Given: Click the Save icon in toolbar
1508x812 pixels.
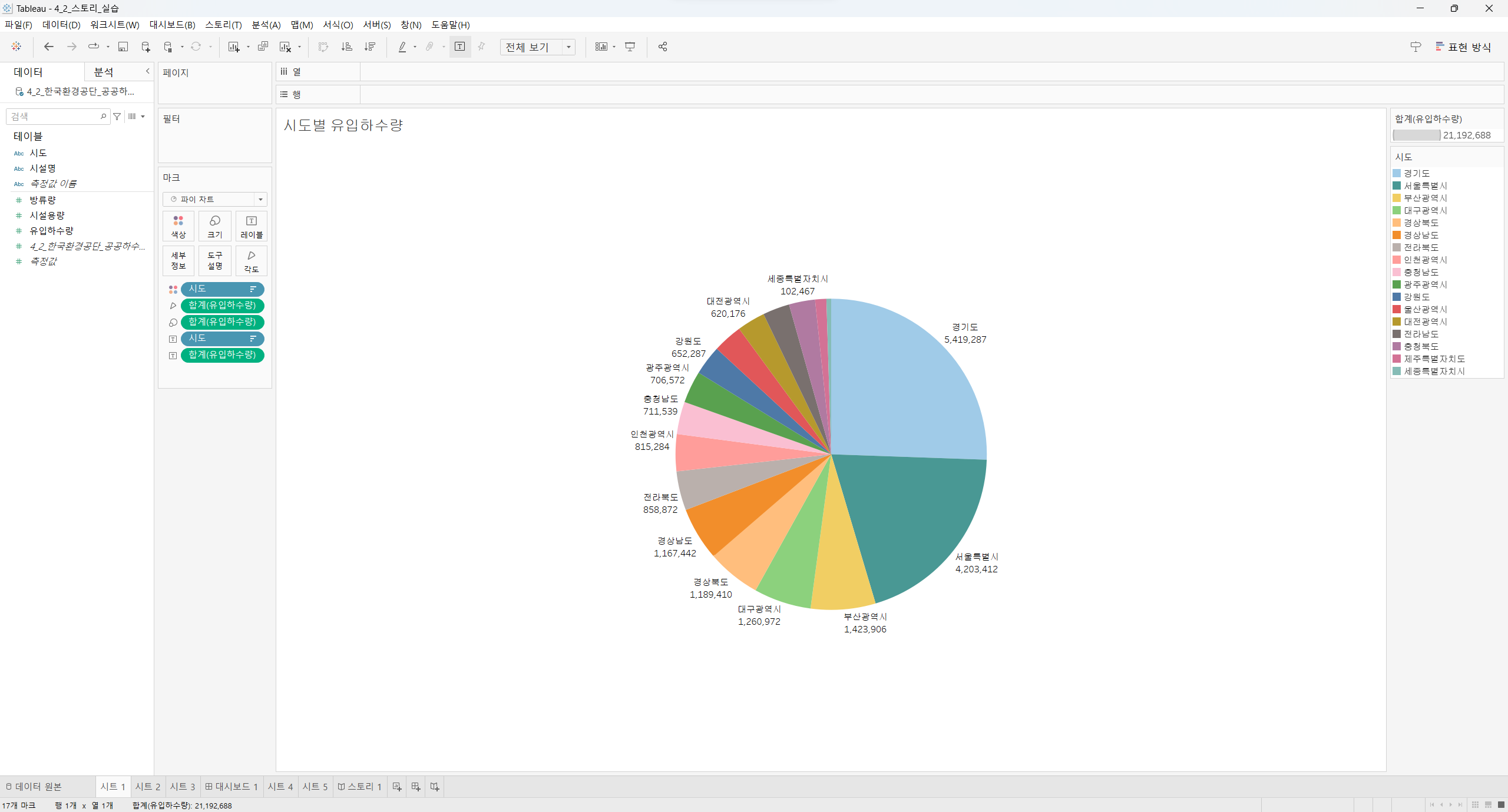Looking at the screenshot, I should click(123, 47).
